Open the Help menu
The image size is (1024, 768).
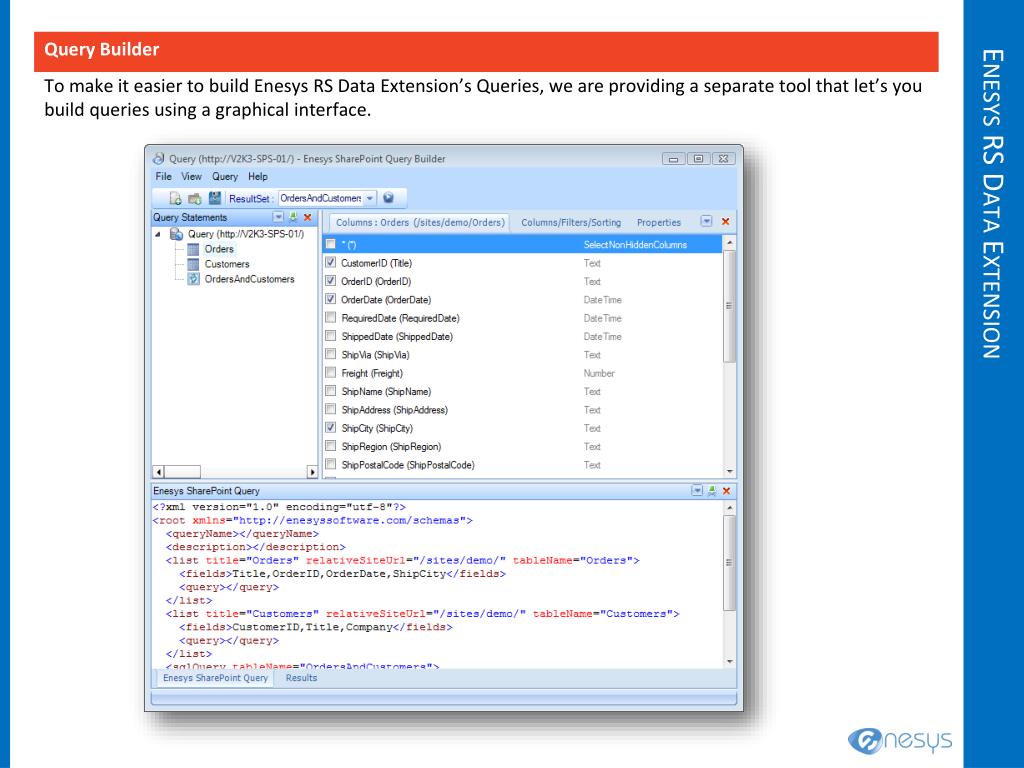257,176
